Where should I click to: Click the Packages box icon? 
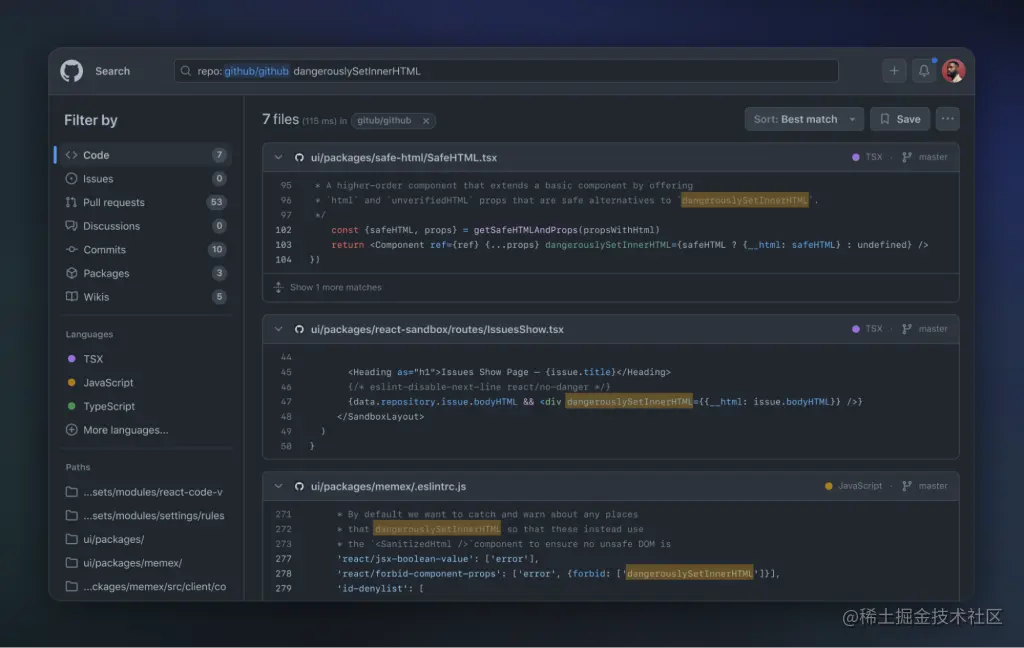[71, 273]
